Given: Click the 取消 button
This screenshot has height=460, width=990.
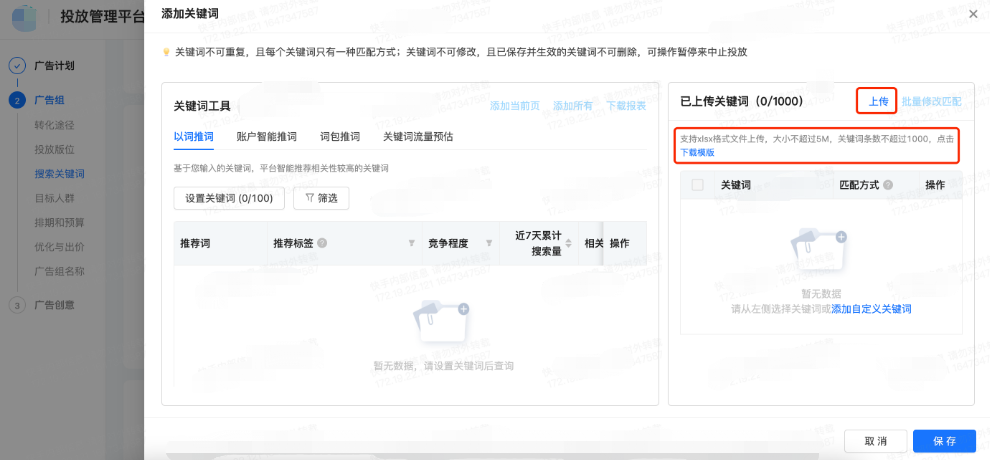Looking at the screenshot, I should click(876, 441).
